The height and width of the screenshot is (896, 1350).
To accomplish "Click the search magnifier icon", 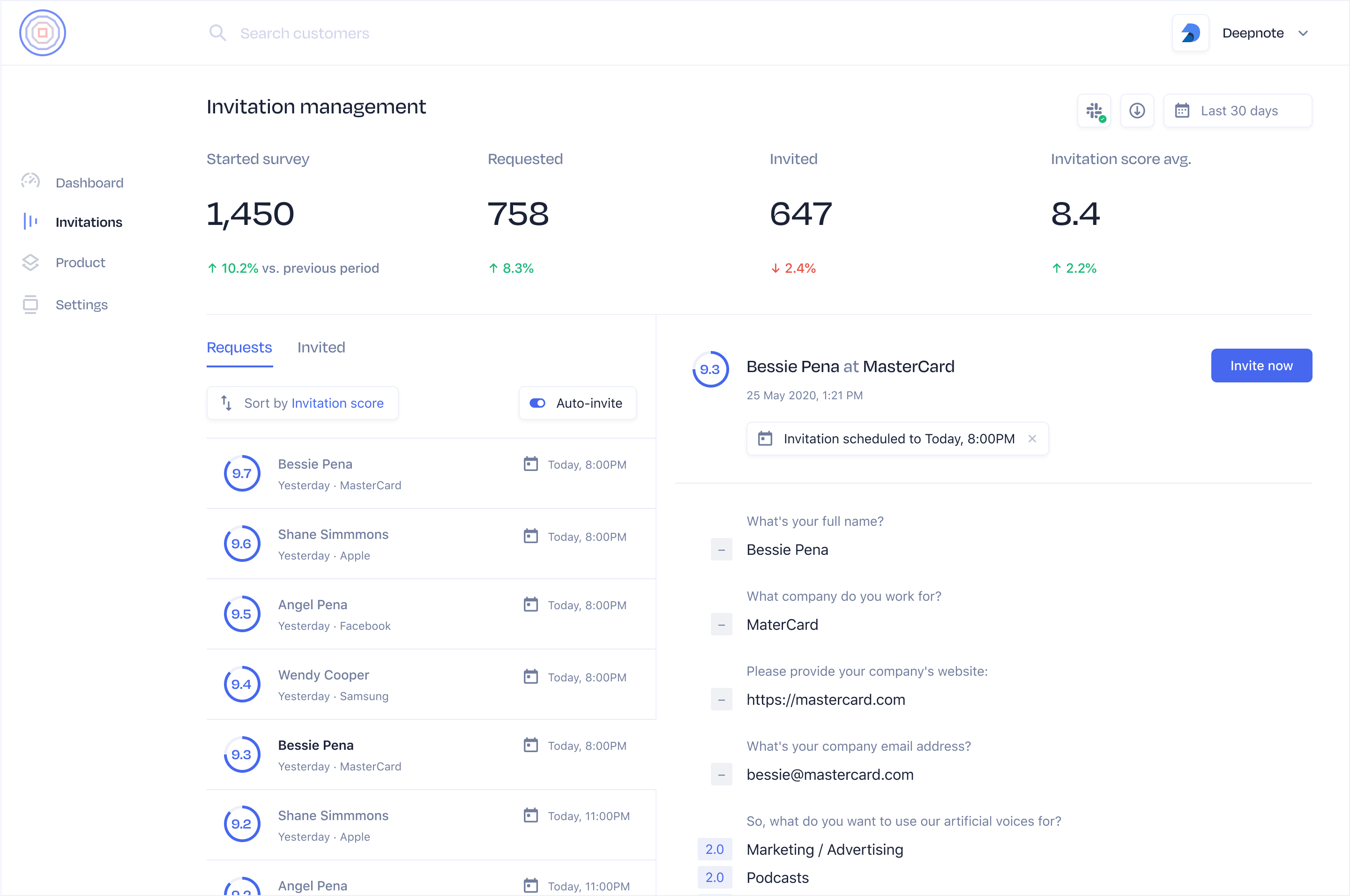I will (x=217, y=33).
